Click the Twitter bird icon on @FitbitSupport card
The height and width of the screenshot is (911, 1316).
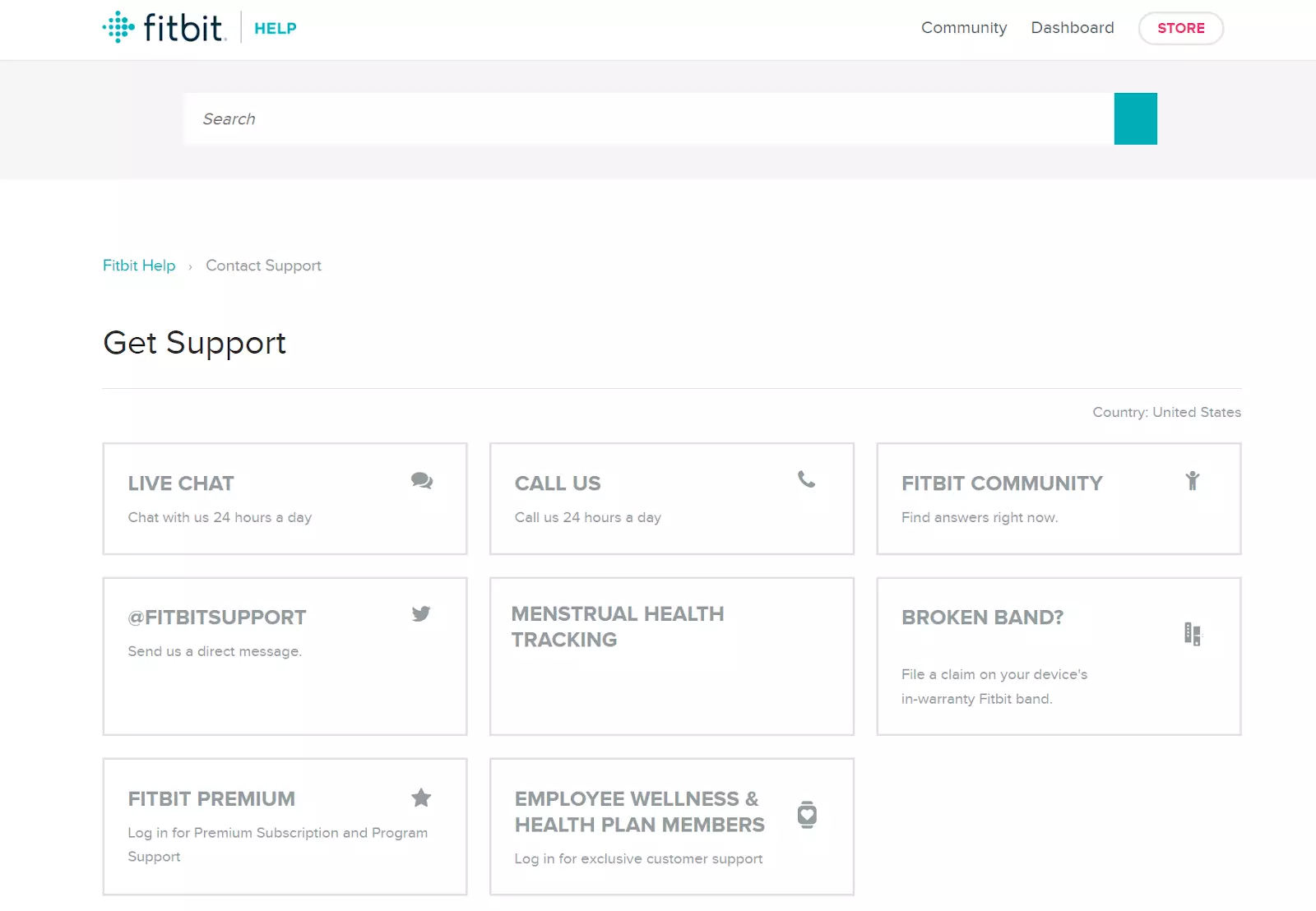pyautogui.click(x=421, y=614)
